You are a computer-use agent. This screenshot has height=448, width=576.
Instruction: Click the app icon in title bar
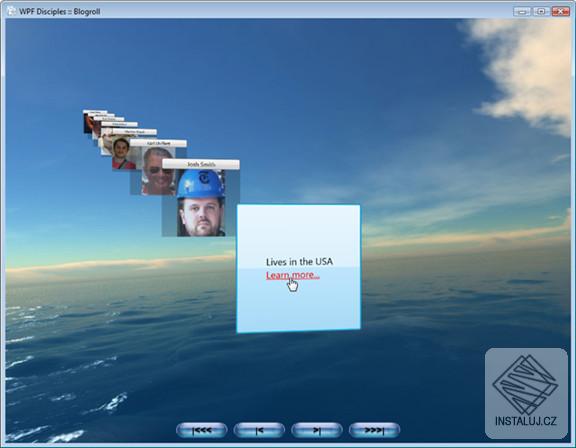click(12, 11)
